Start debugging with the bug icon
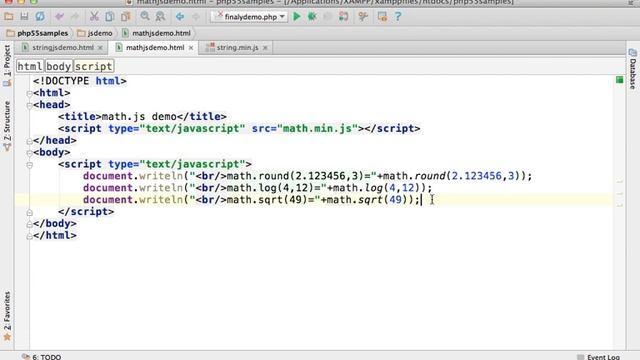Screen dimensions: 640x360 click(312, 17)
